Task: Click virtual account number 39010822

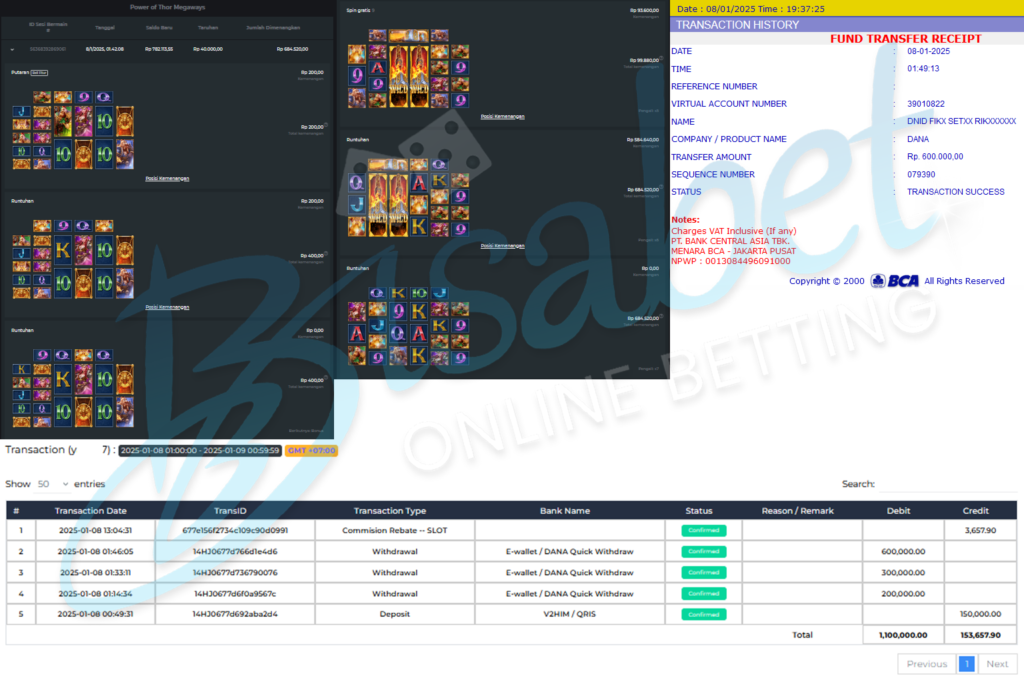Action: coord(925,104)
